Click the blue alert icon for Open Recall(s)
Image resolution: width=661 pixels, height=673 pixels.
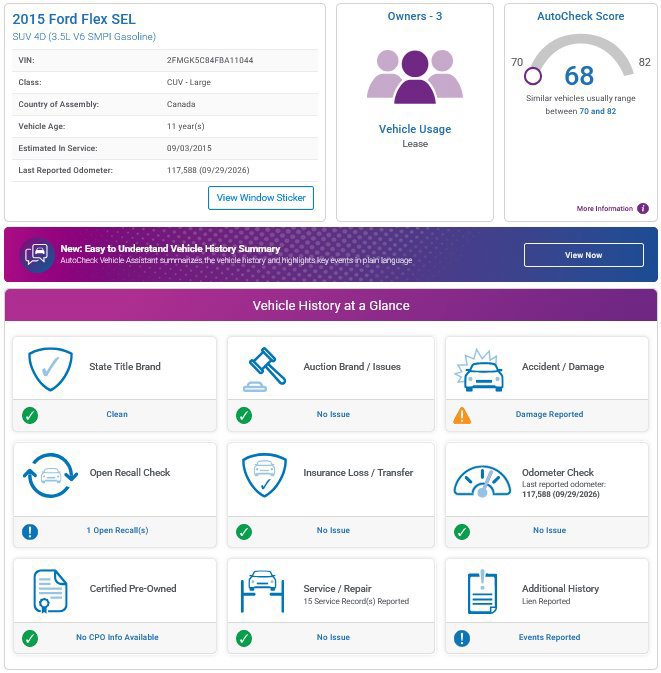coord(30,531)
